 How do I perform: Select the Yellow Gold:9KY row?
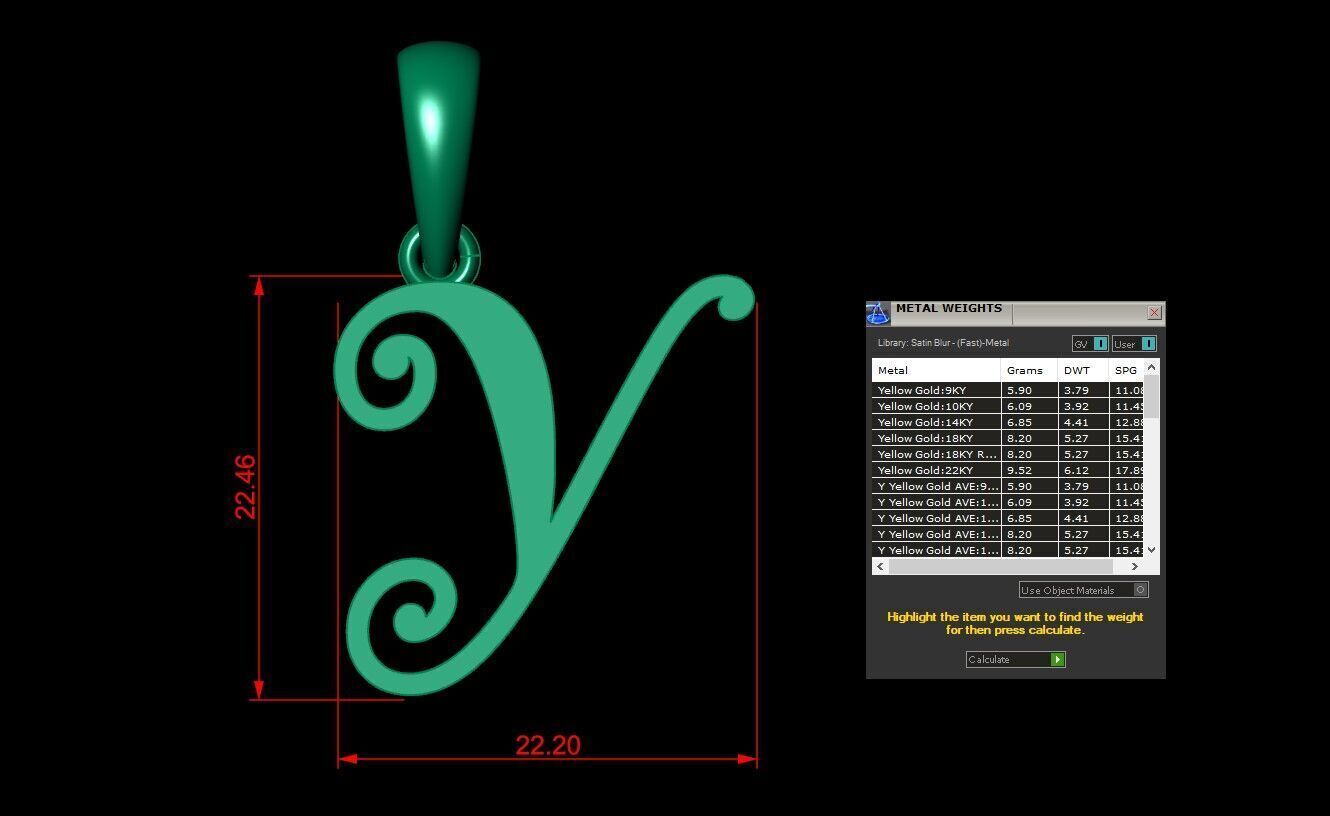[1008, 390]
